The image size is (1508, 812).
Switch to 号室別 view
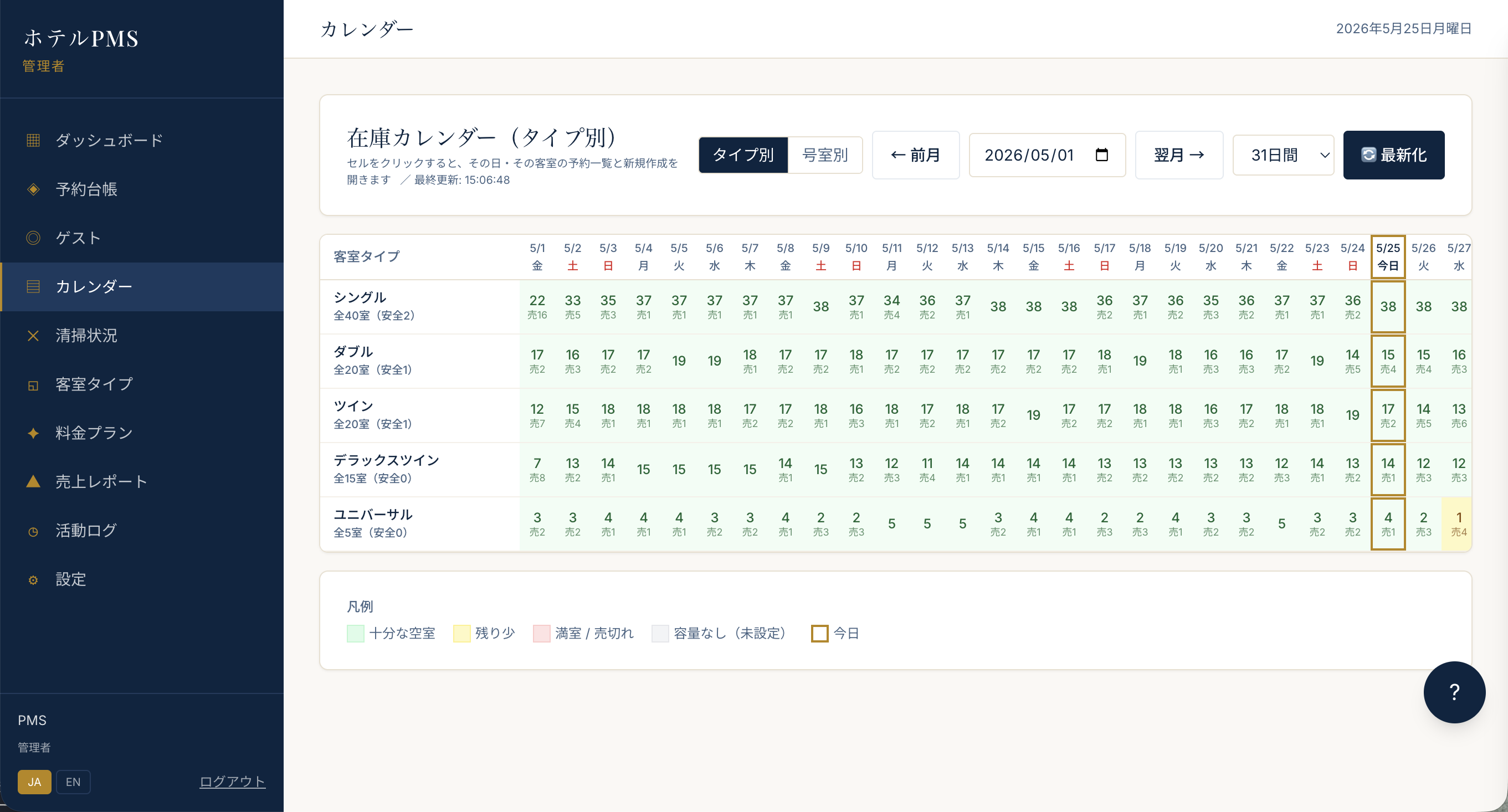[x=825, y=155]
